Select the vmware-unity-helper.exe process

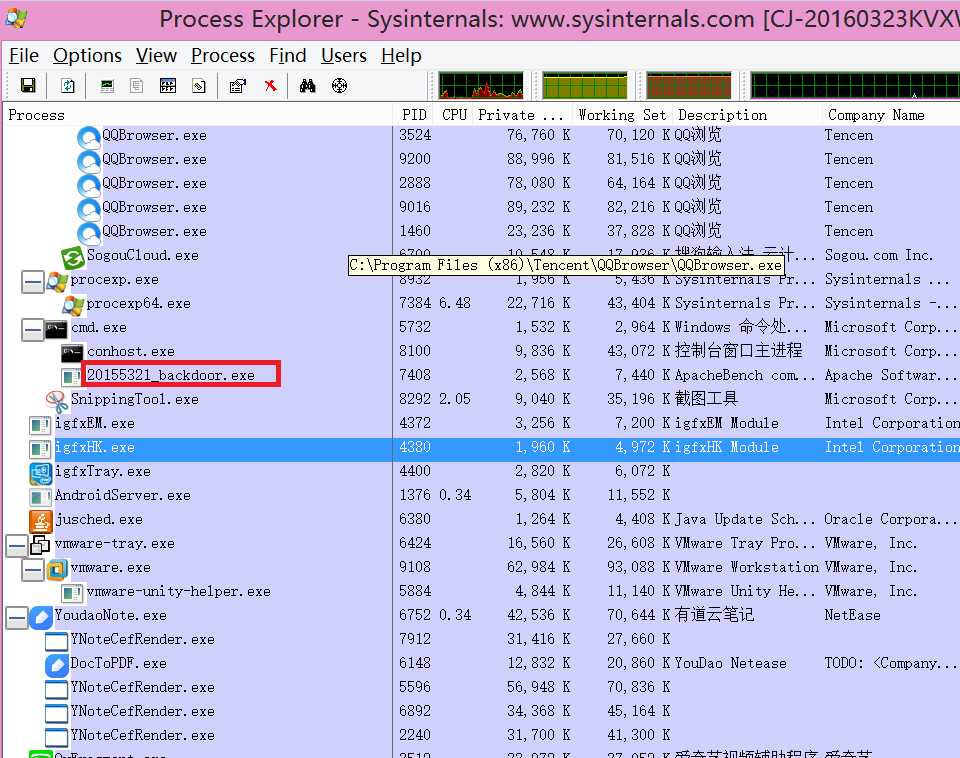(x=179, y=591)
